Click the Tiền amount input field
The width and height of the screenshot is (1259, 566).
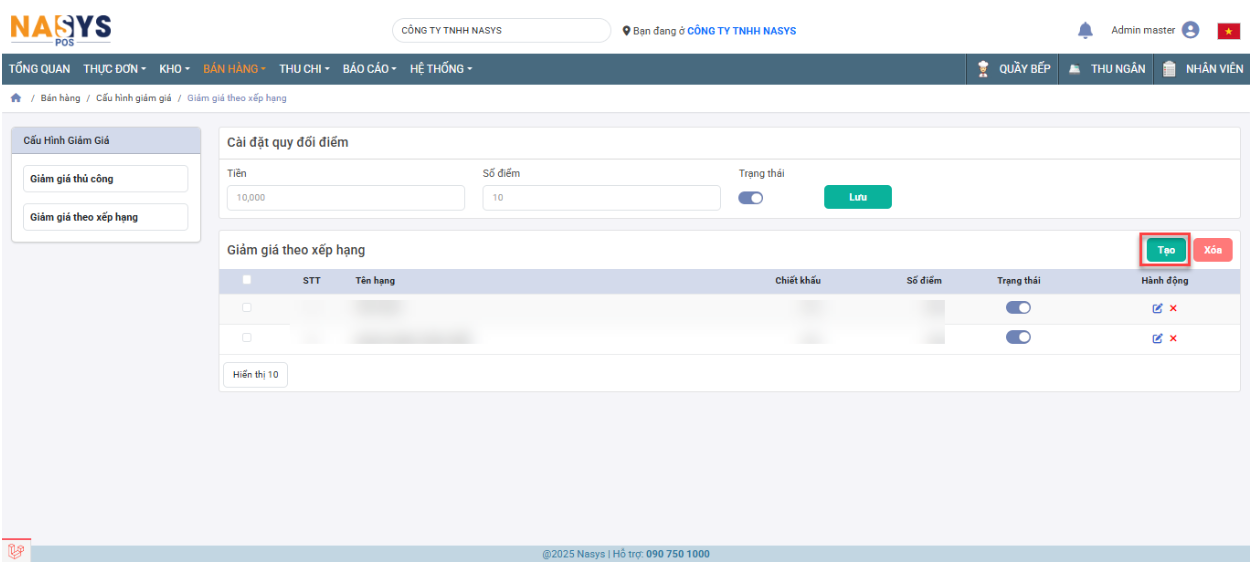pos(346,198)
